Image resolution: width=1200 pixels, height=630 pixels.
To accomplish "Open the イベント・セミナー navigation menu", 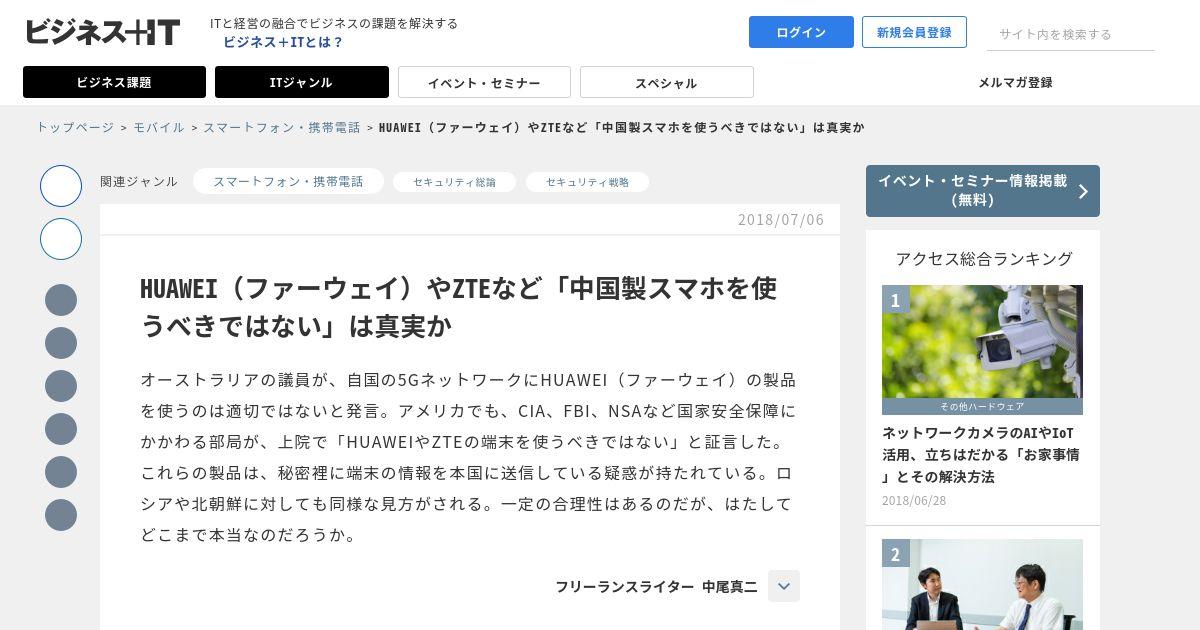I will pyautogui.click(x=484, y=82).
